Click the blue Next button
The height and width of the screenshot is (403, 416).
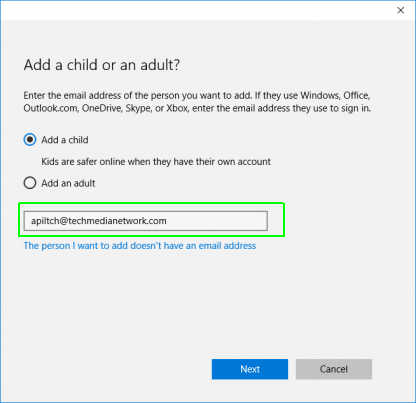[250, 369]
